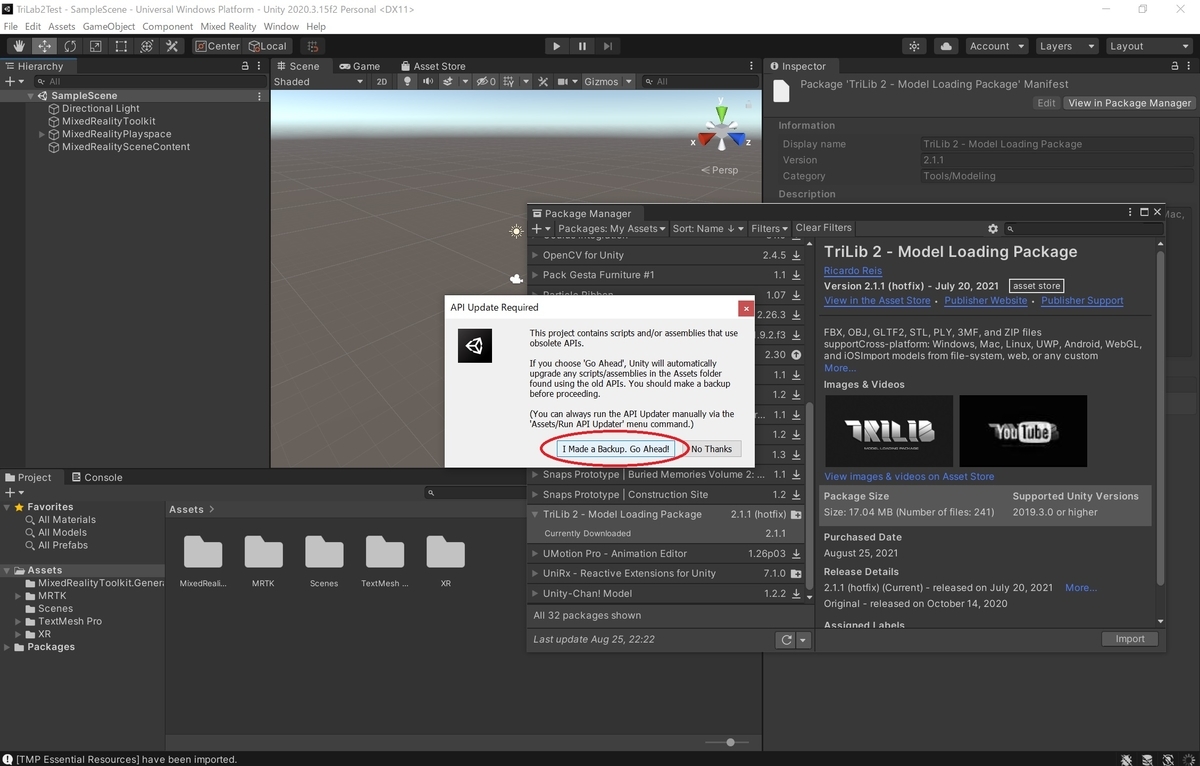The image size is (1200, 766).
Task: Toggle hidden objects visibility counter
Action: pyautogui.click(x=486, y=82)
